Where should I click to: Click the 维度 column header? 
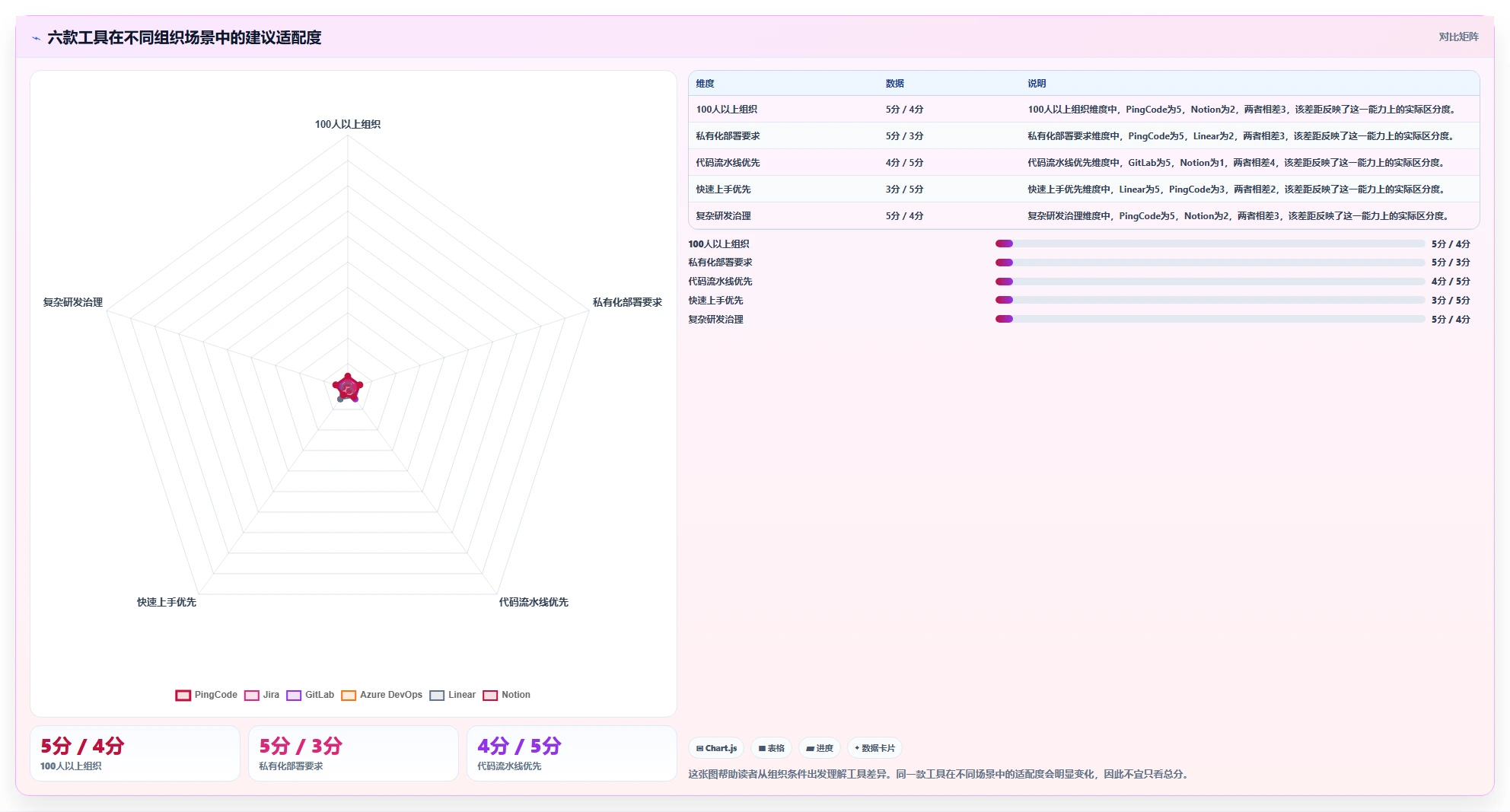tap(705, 84)
